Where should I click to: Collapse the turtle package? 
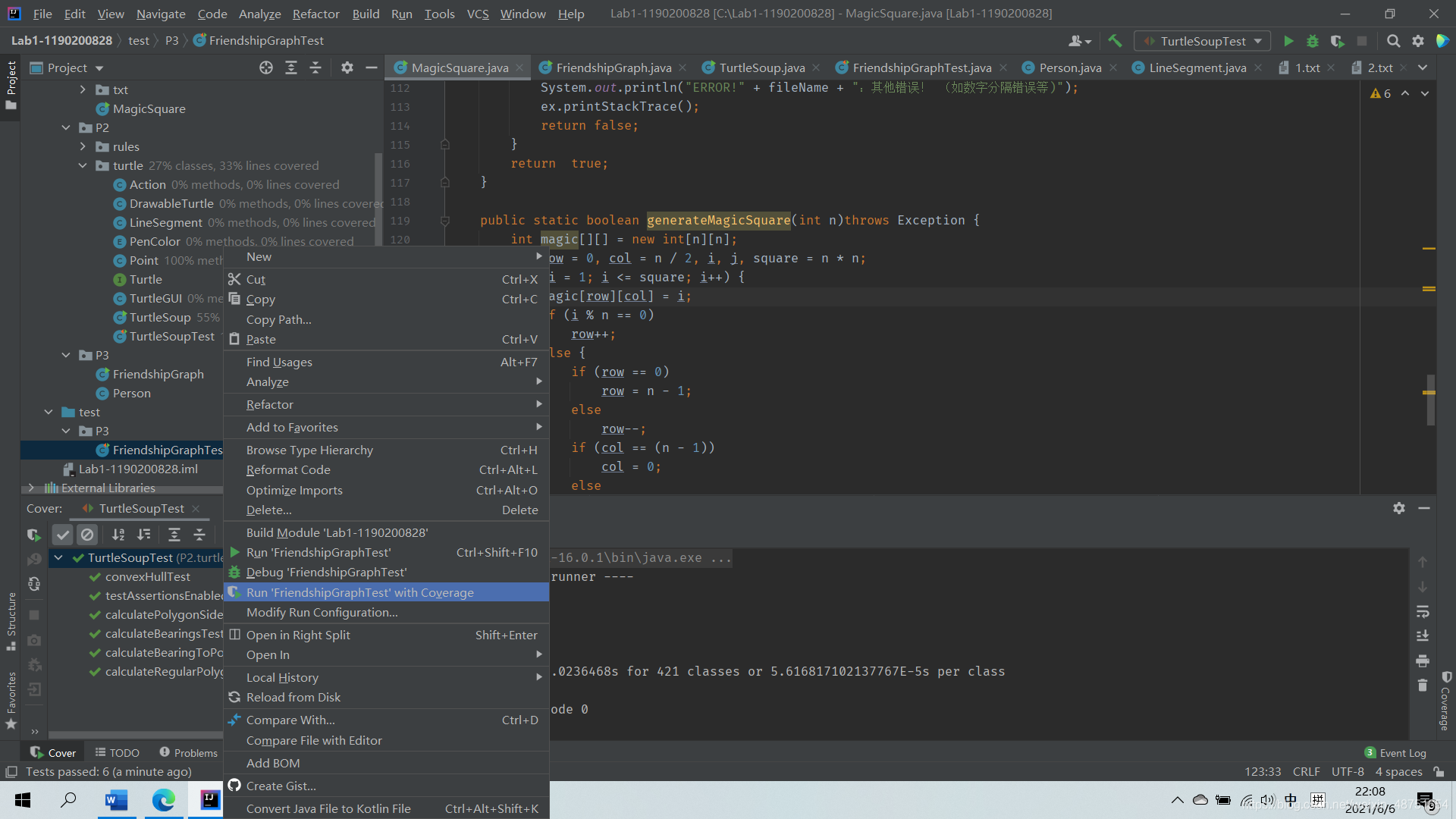coord(83,165)
